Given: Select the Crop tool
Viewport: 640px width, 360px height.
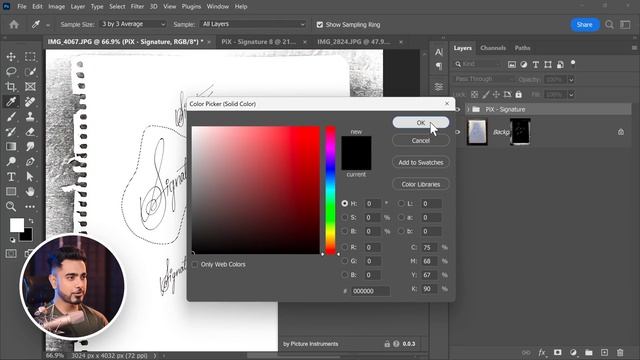Looking at the screenshot, I should click(11, 87).
